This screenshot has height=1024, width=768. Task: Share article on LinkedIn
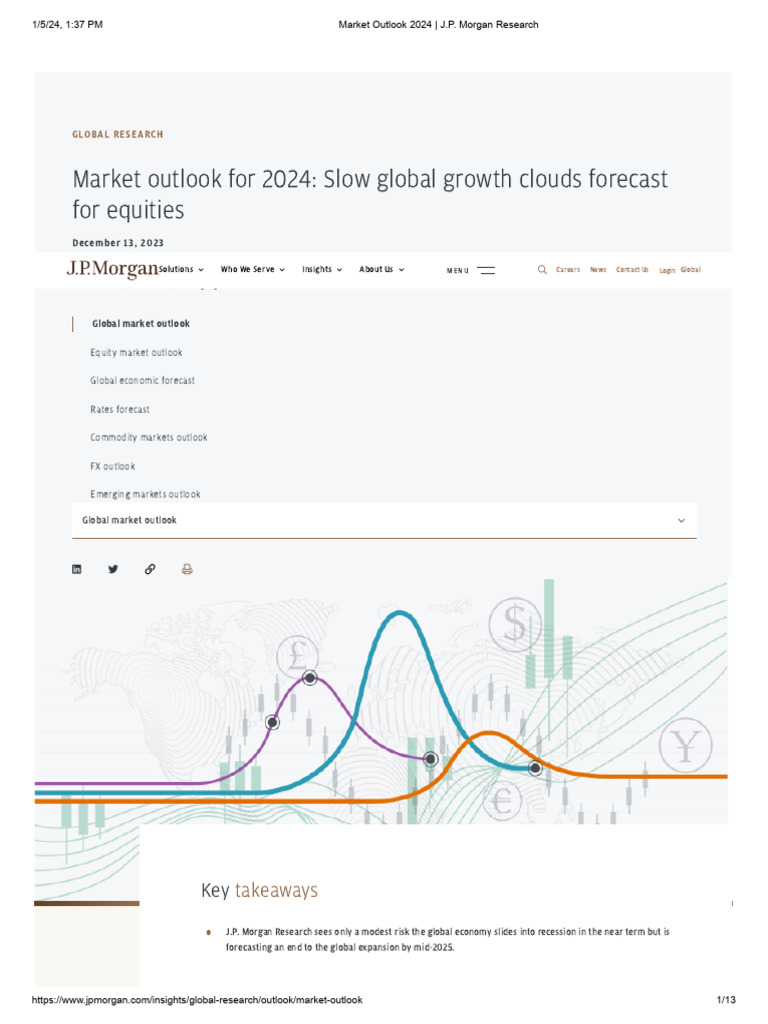coord(77,569)
